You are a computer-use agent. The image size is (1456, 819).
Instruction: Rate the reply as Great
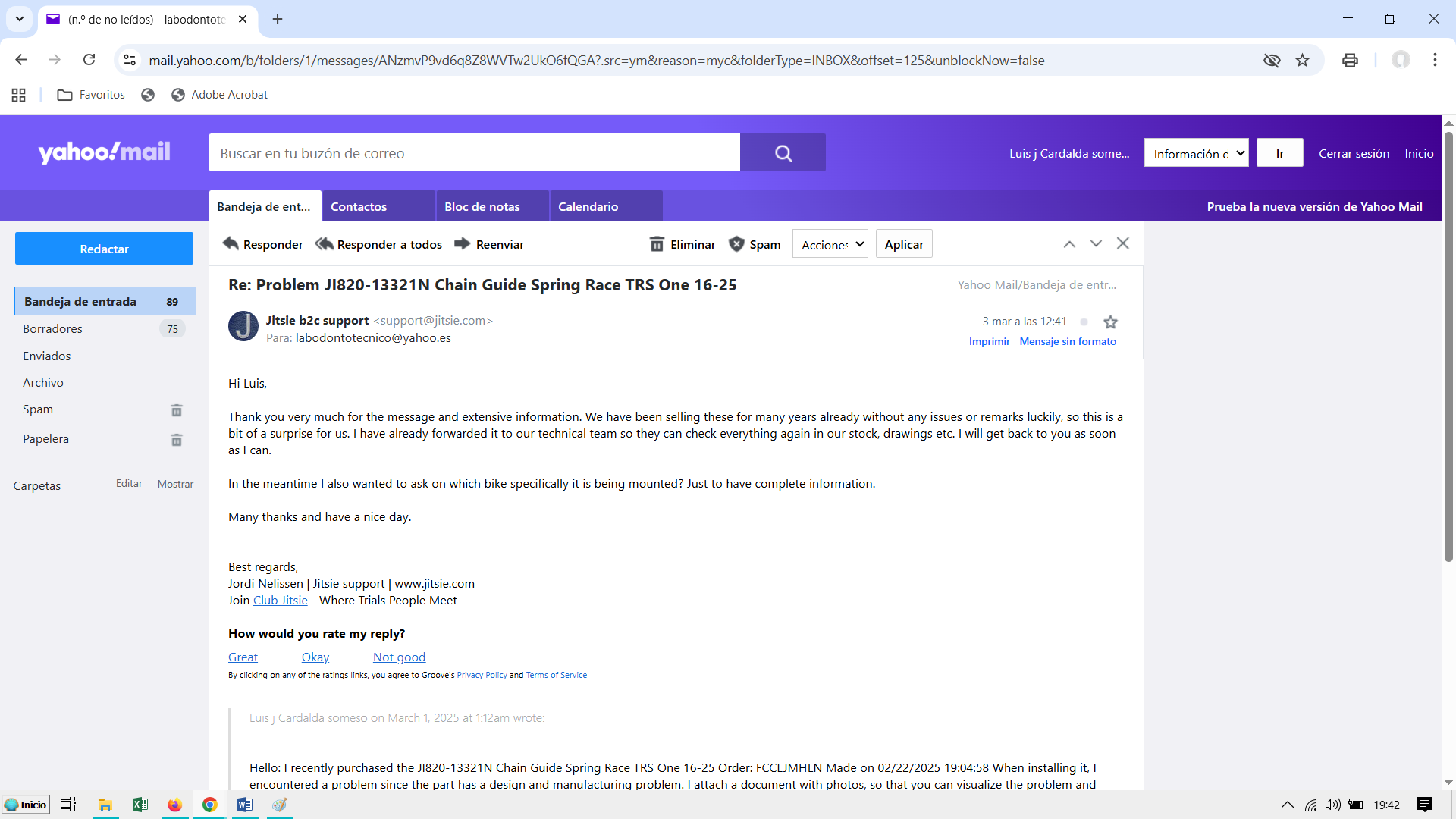(x=243, y=657)
